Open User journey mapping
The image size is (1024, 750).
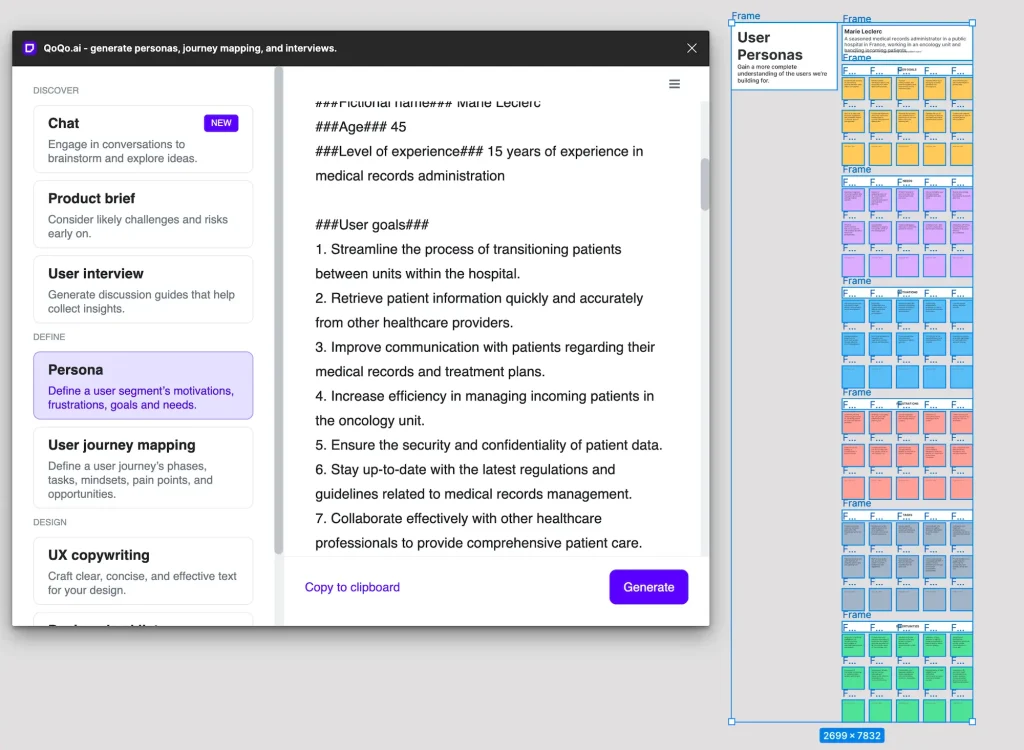tap(143, 468)
